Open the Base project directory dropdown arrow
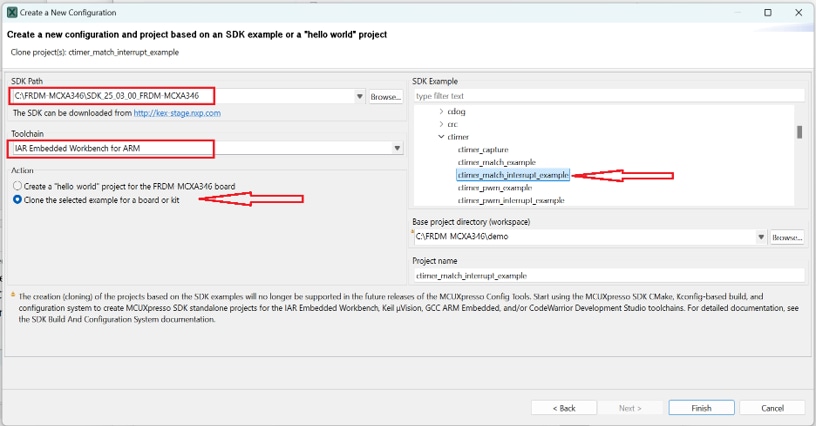 pyautogui.click(x=761, y=238)
